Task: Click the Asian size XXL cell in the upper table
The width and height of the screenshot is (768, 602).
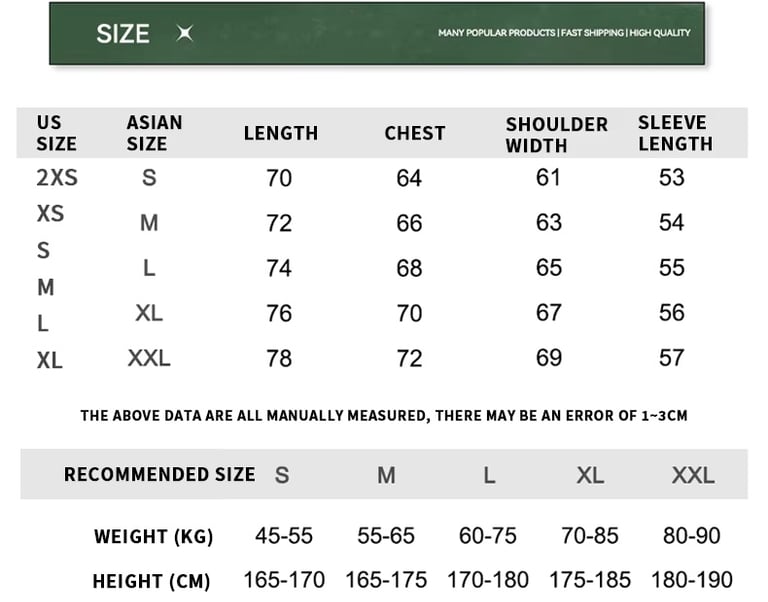Action: coord(149,358)
